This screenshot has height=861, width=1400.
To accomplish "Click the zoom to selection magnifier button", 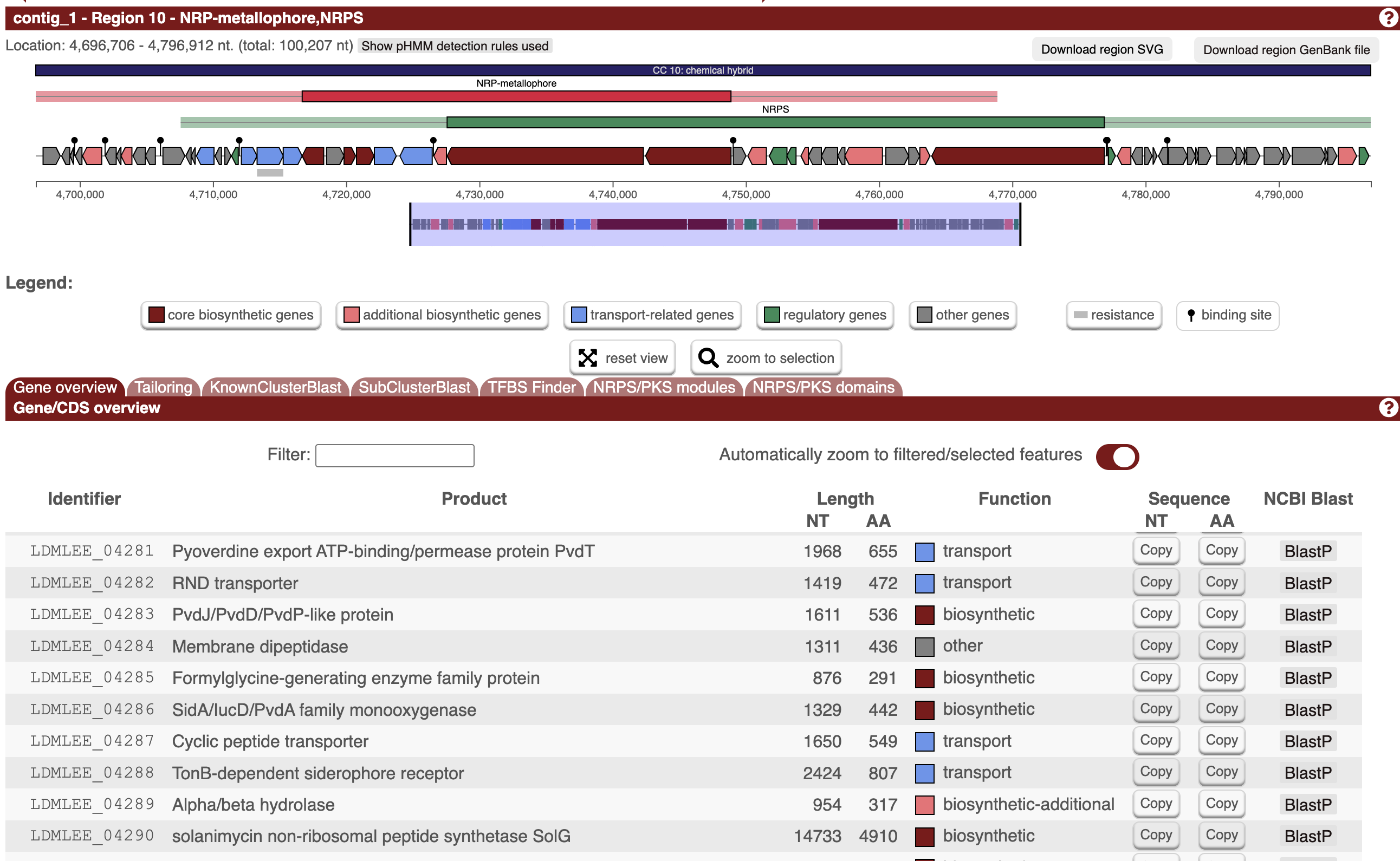I will click(x=766, y=357).
